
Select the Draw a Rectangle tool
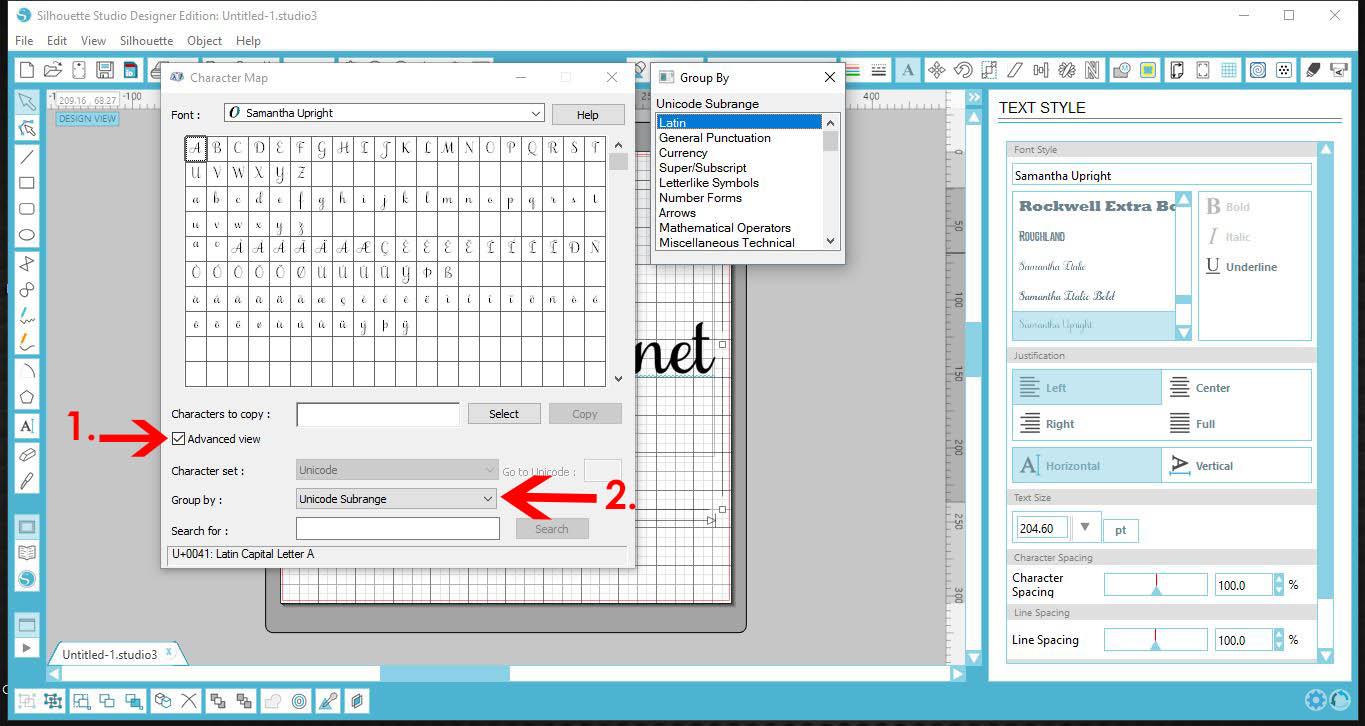(27, 183)
